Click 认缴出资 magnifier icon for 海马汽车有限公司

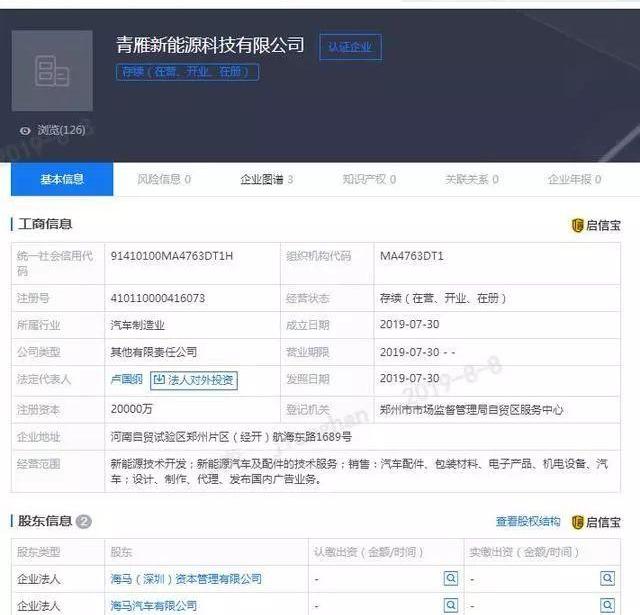451,605
